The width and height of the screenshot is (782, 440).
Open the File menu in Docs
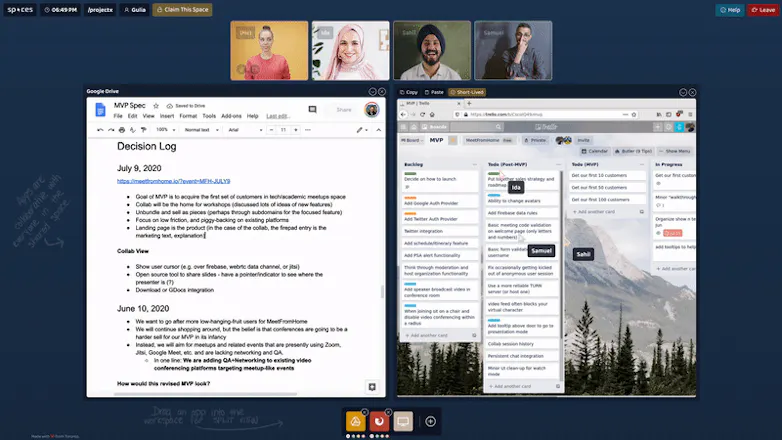coord(118,116)
